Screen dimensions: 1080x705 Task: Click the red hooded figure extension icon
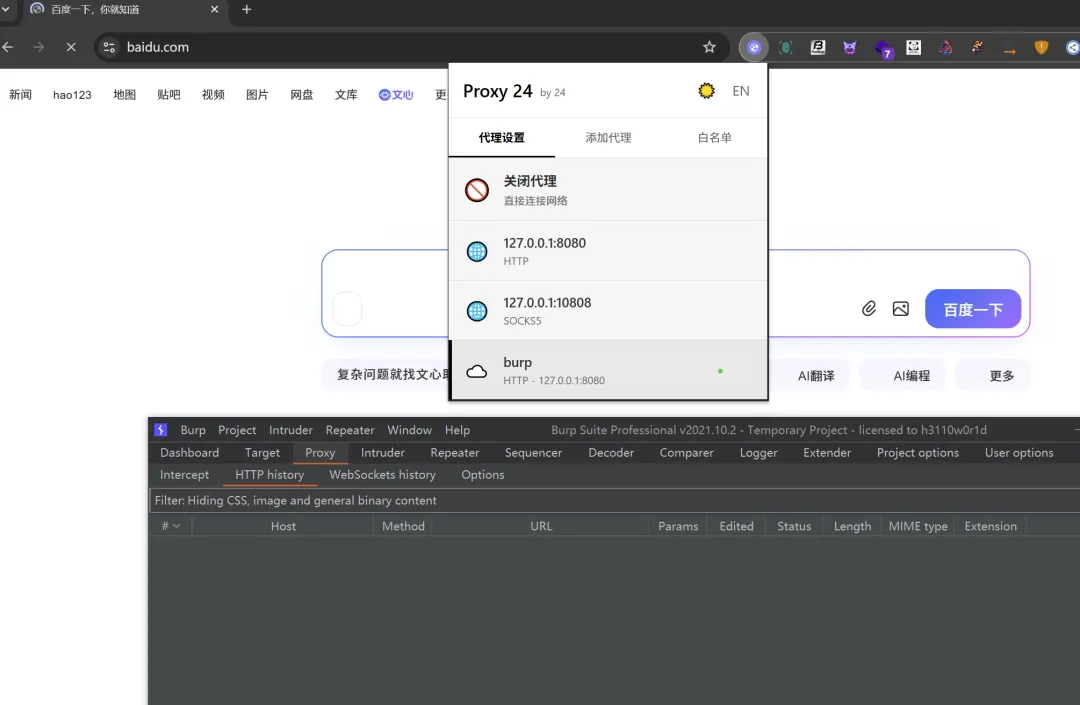946,48
